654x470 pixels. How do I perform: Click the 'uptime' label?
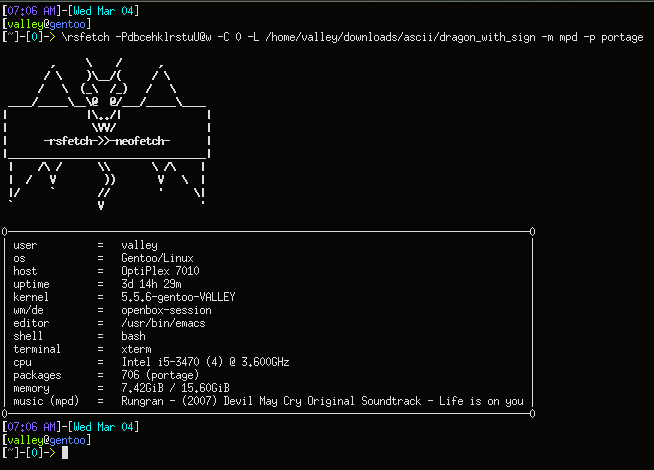(31, 284)
